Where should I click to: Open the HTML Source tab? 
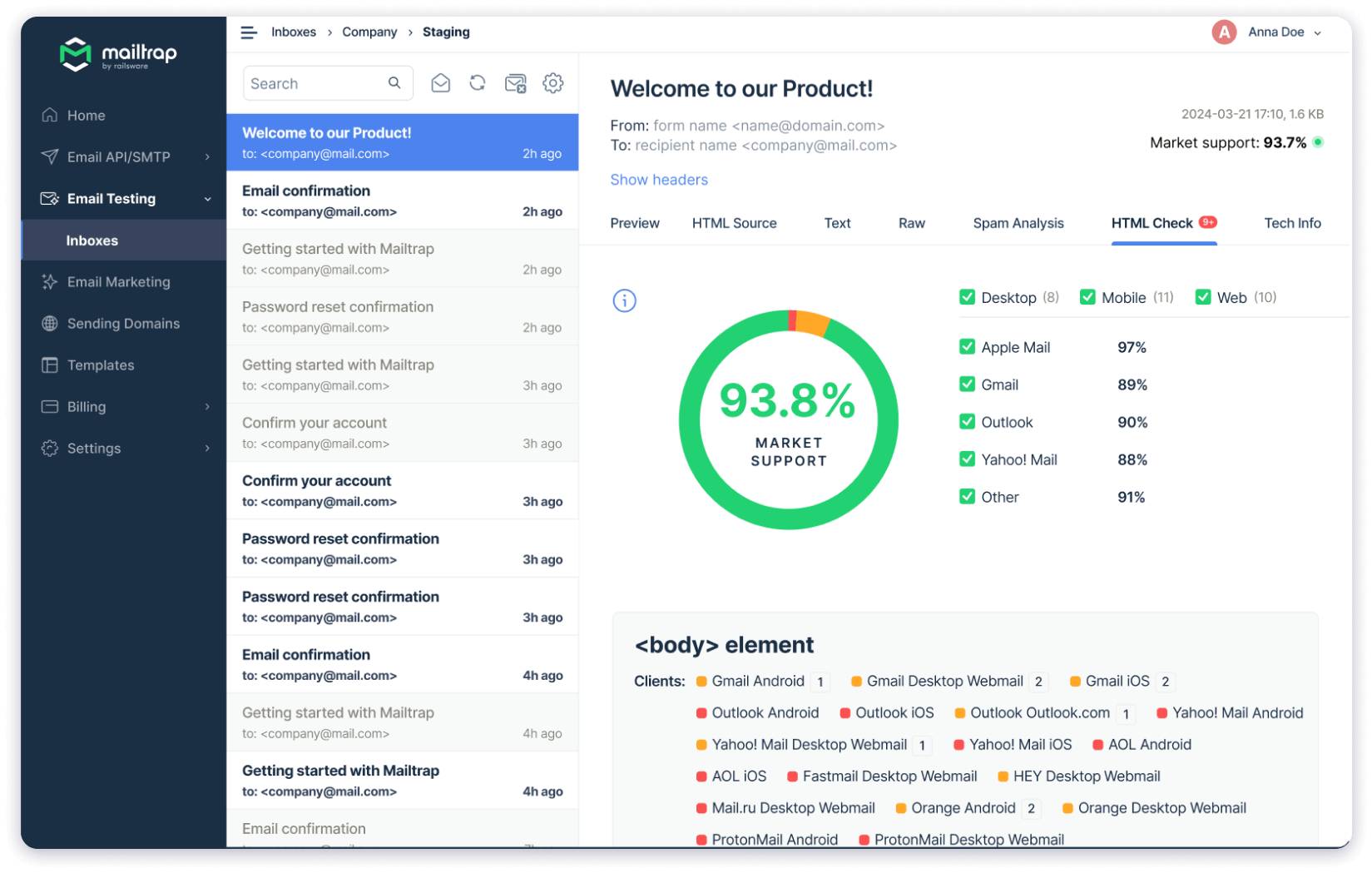pos(734,223)
